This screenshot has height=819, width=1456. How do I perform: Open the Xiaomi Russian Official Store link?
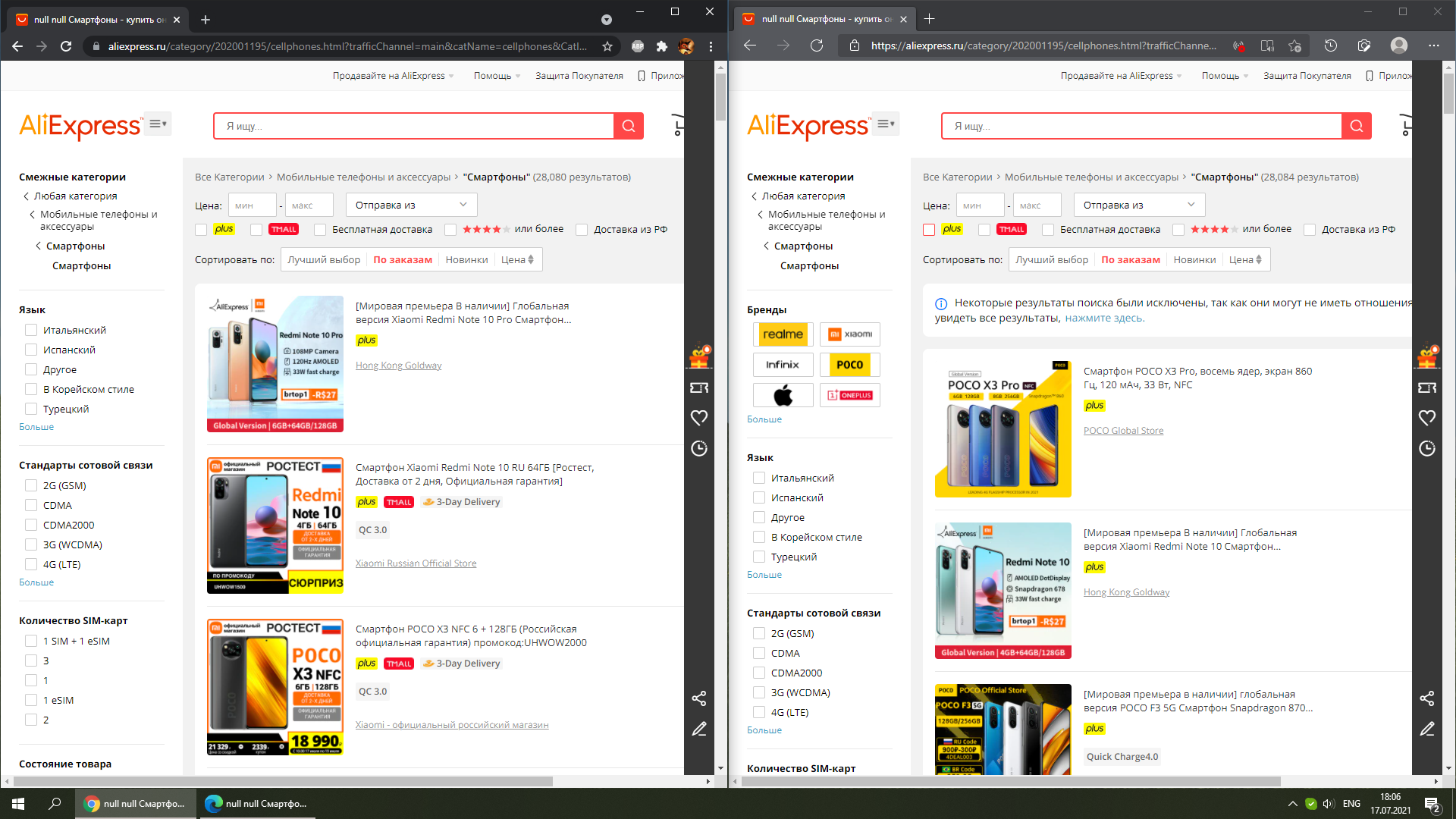(416, 563)
